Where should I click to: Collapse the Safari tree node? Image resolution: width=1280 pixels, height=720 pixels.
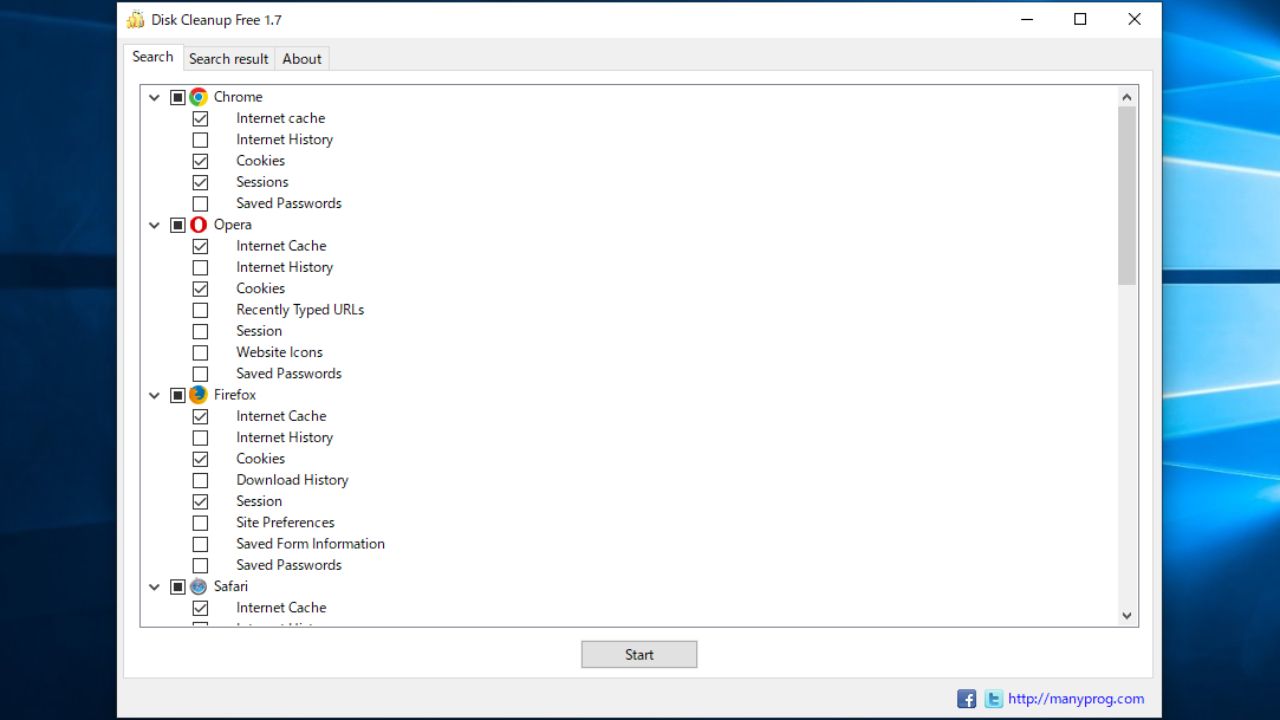coord(154,587)
